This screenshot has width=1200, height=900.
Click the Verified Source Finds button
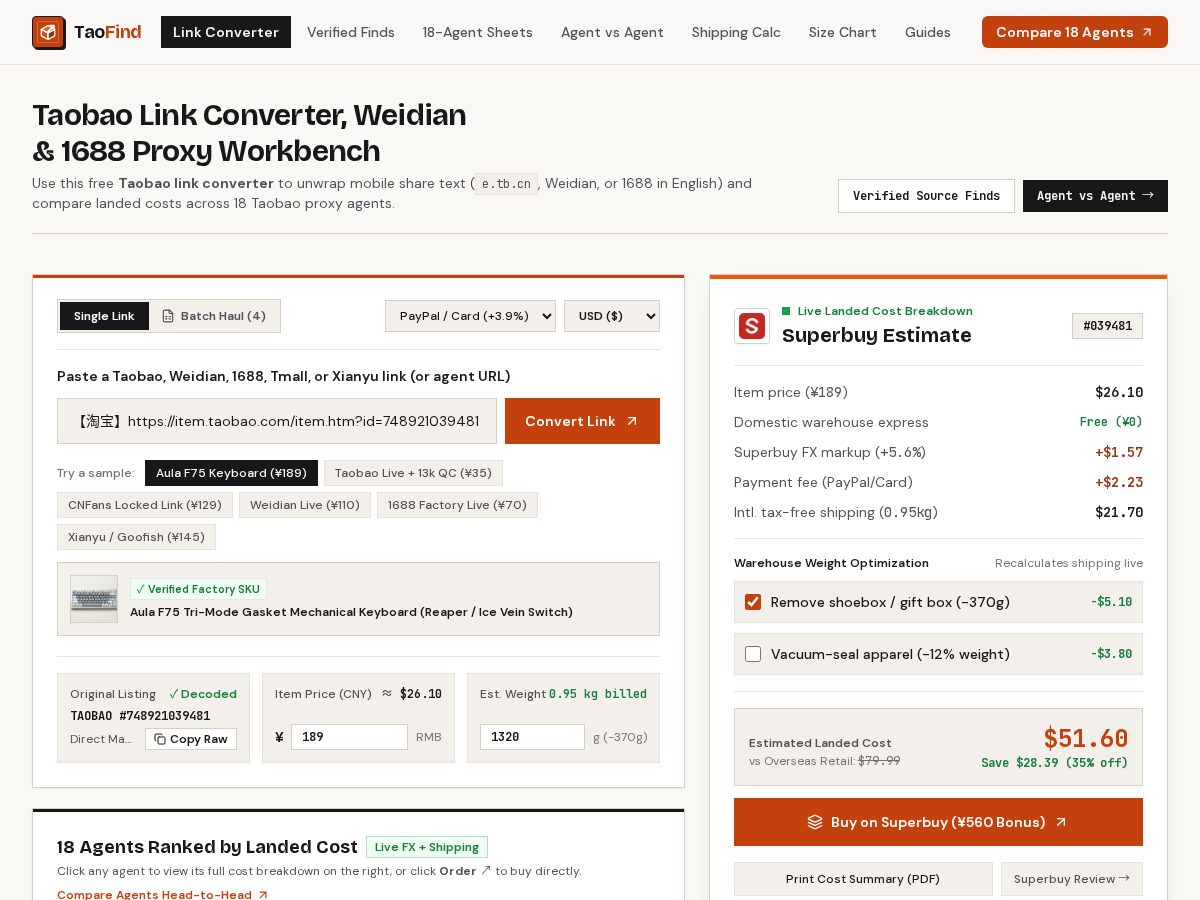coord(926,196)
